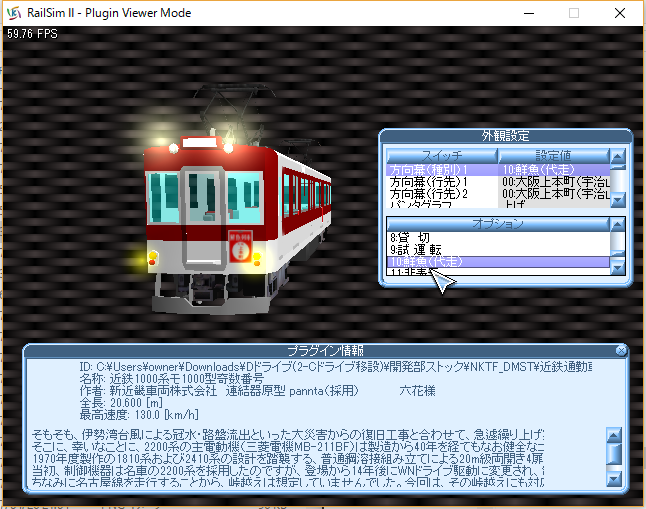
Task: Click the plugin description scroll-down arrow
Action: [x=614, y=479]
